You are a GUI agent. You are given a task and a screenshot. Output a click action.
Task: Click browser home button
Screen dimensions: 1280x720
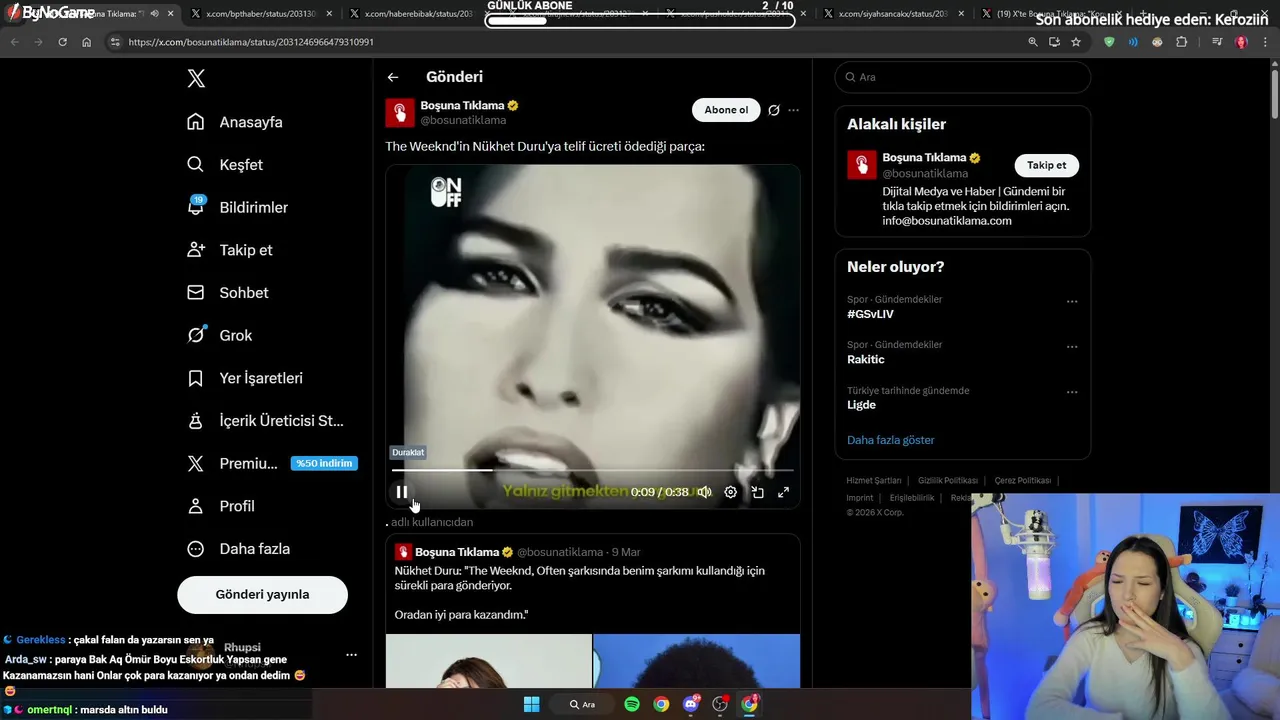86,42
